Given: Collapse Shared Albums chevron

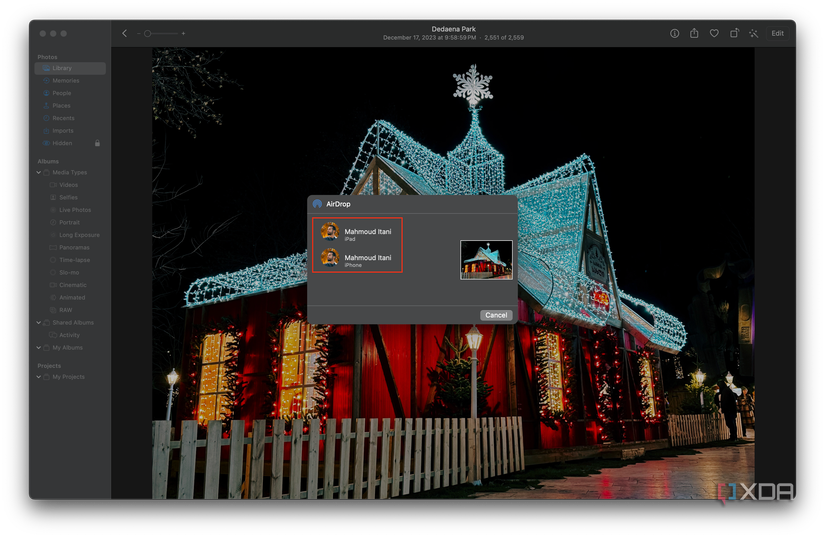Looking at the screenshot, I should pyautogui.click(x=38, y=322).
